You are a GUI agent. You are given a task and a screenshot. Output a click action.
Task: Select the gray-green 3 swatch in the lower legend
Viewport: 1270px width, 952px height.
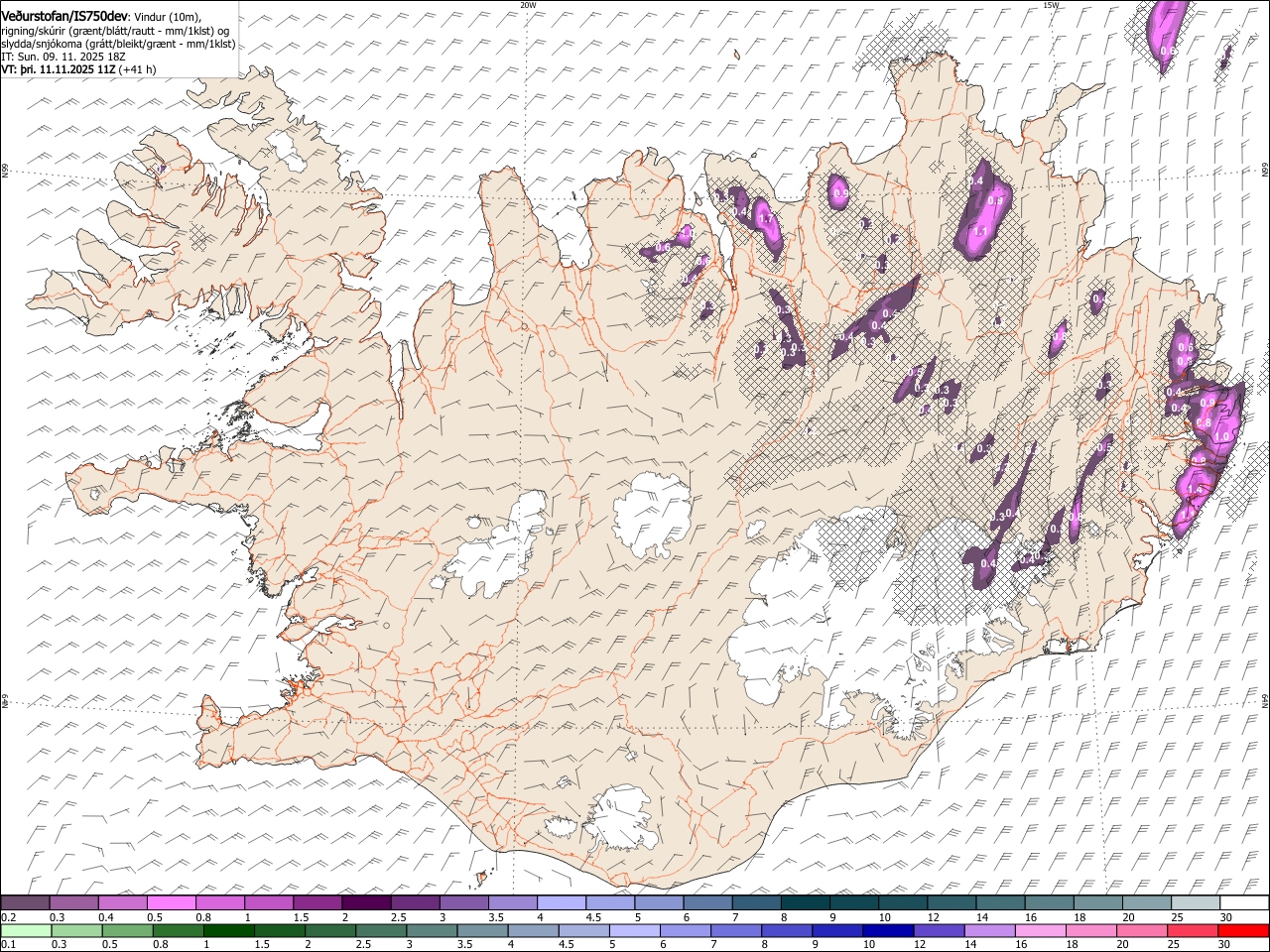tap(431, 931)
